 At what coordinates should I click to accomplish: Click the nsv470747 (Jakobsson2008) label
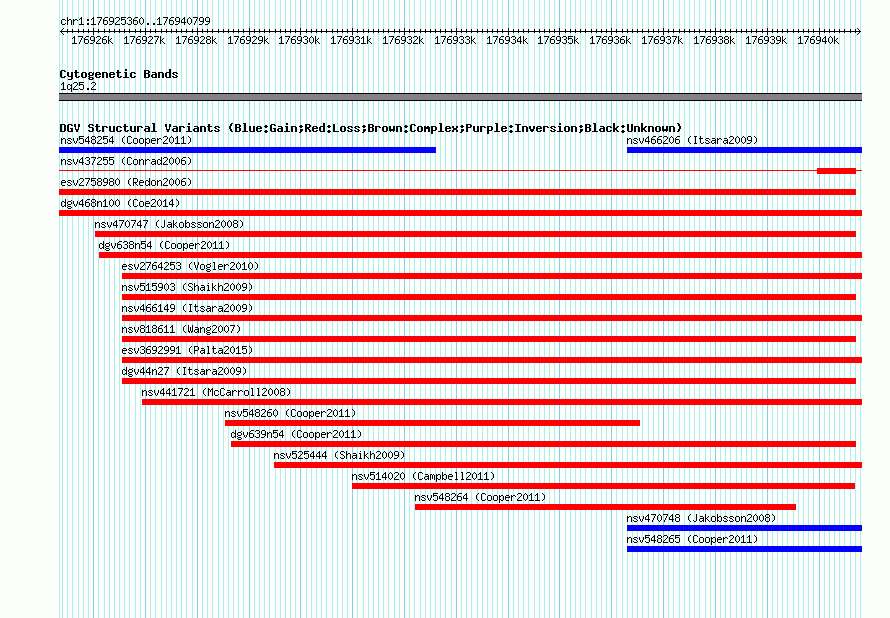169,224
